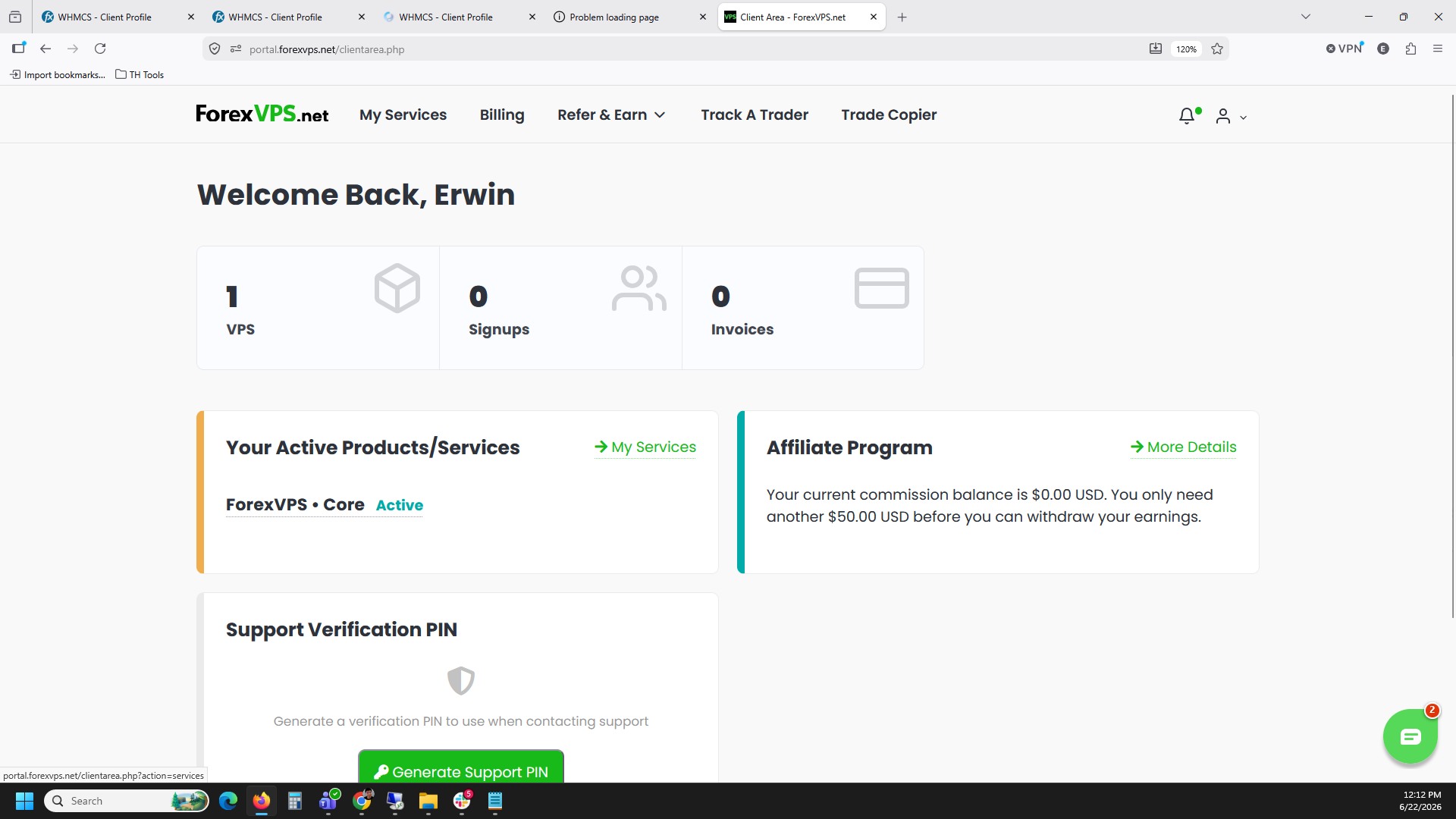Viewport: 1456px width, 819px height.
Task: Click the VPN indicator in toolbar
Action: (1345, 49)
